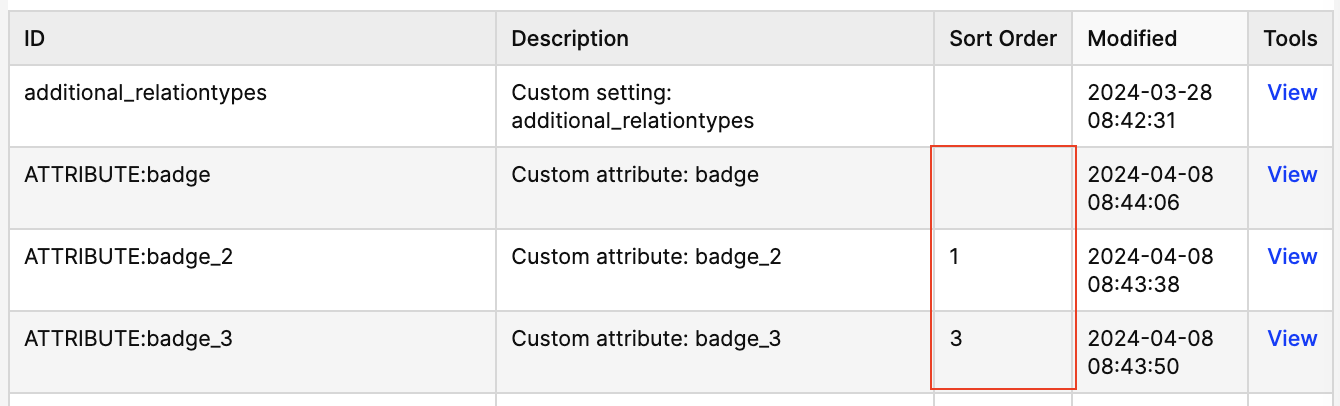Click modified date 2024-04-08 08:43:50
Image resolution: width=1340 pixels, height=406 pixels.
click(1150, 352)
